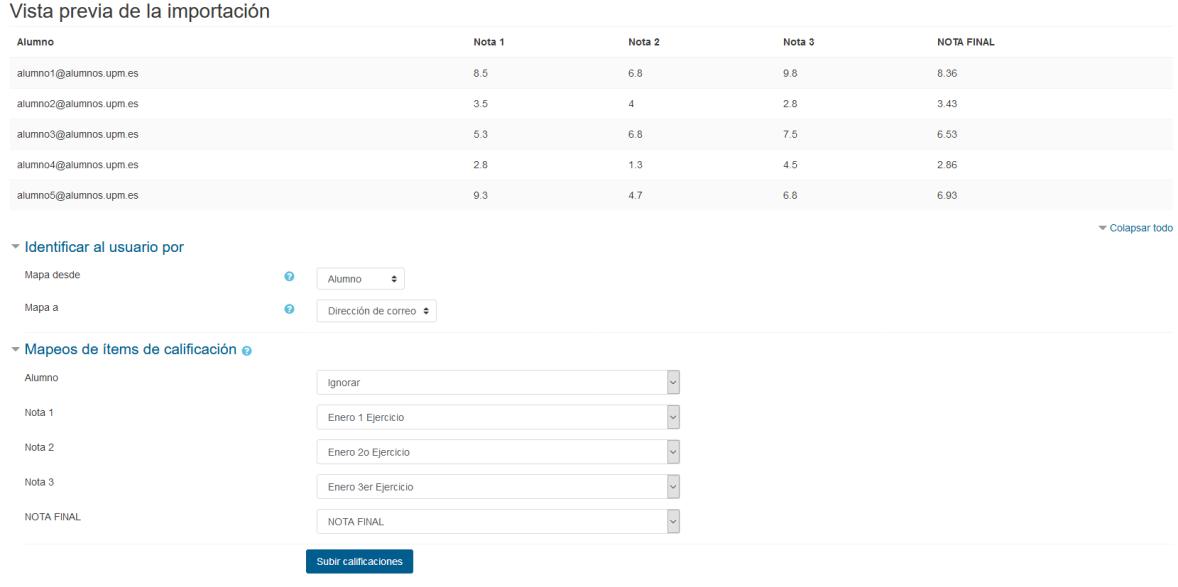This screenshot has width=1178, height=587.
Task: Open the Nota 1 mapping dropdown
Action: [498, 417]
